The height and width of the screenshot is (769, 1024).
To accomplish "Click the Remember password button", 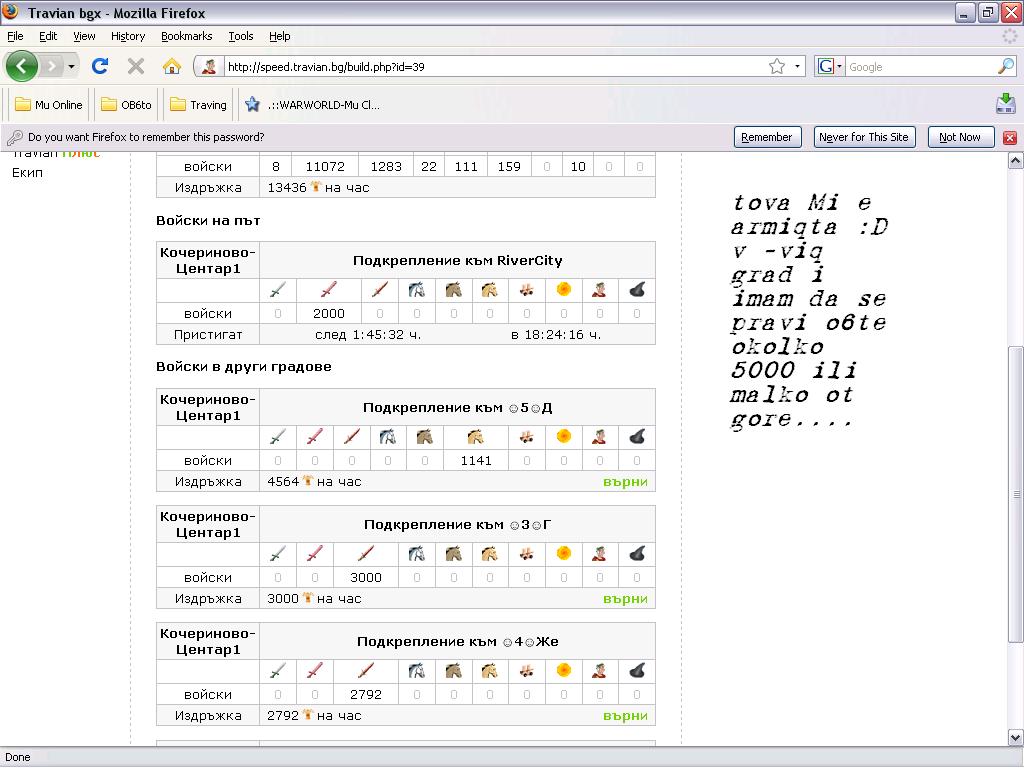I will (x=767, y=138).
